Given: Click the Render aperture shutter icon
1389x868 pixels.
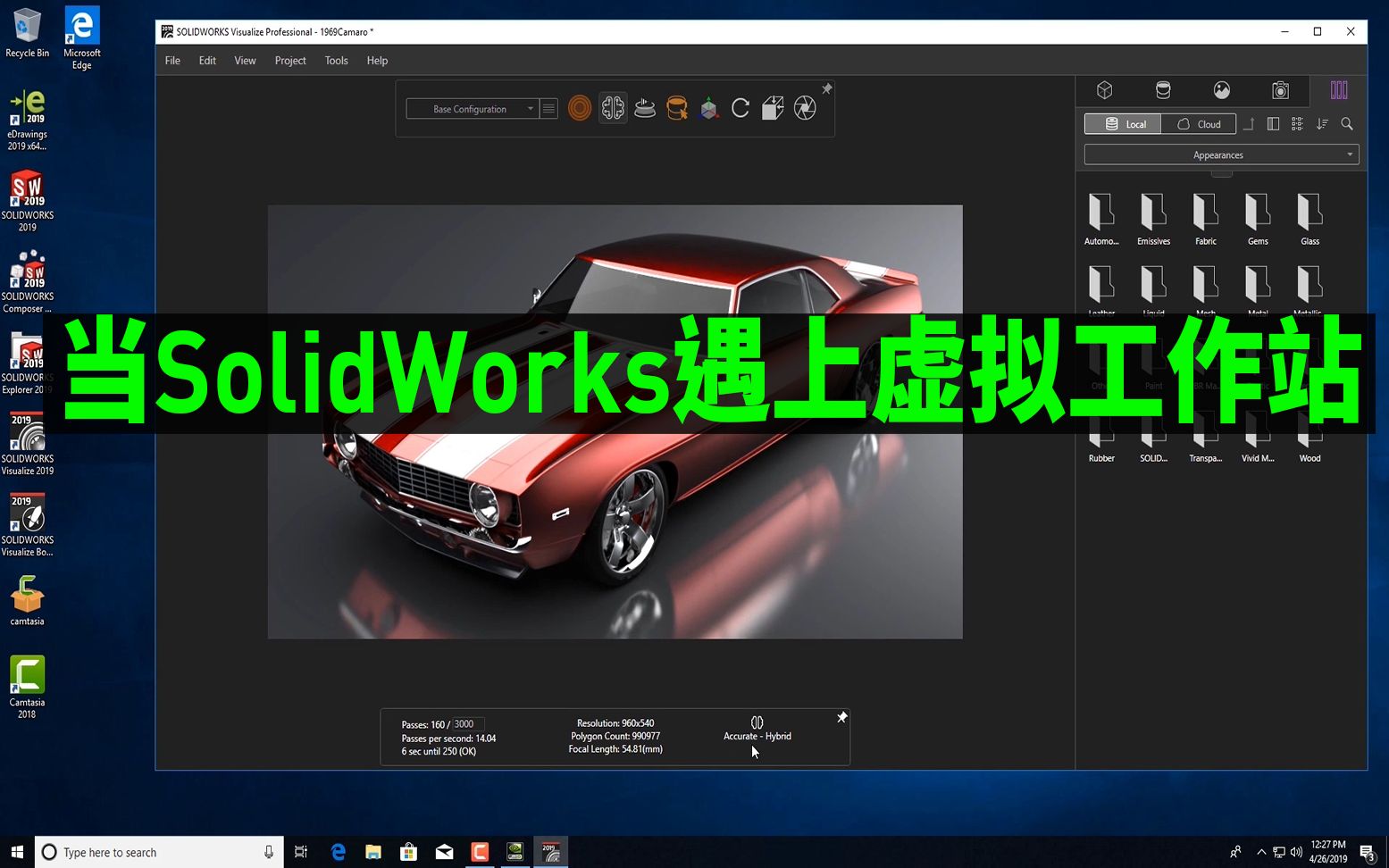Looking at the screenshot, I should [805, 109].
